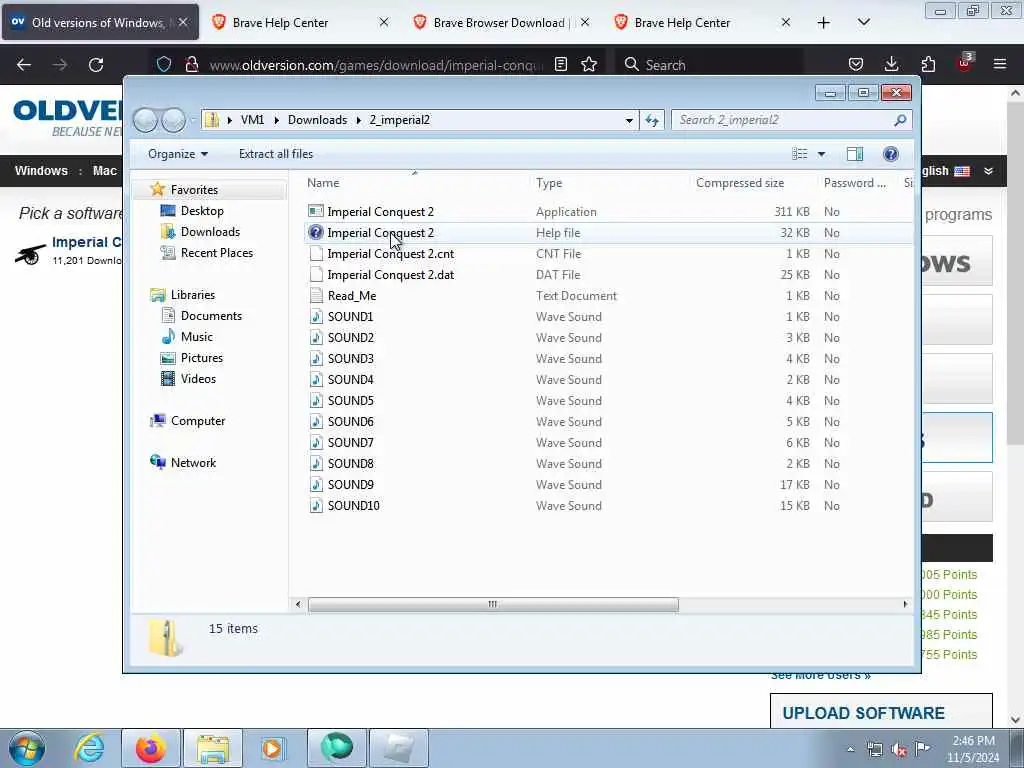Select Computer in navigation pane
1024x768 pixels.
click(x=198, y=421)
